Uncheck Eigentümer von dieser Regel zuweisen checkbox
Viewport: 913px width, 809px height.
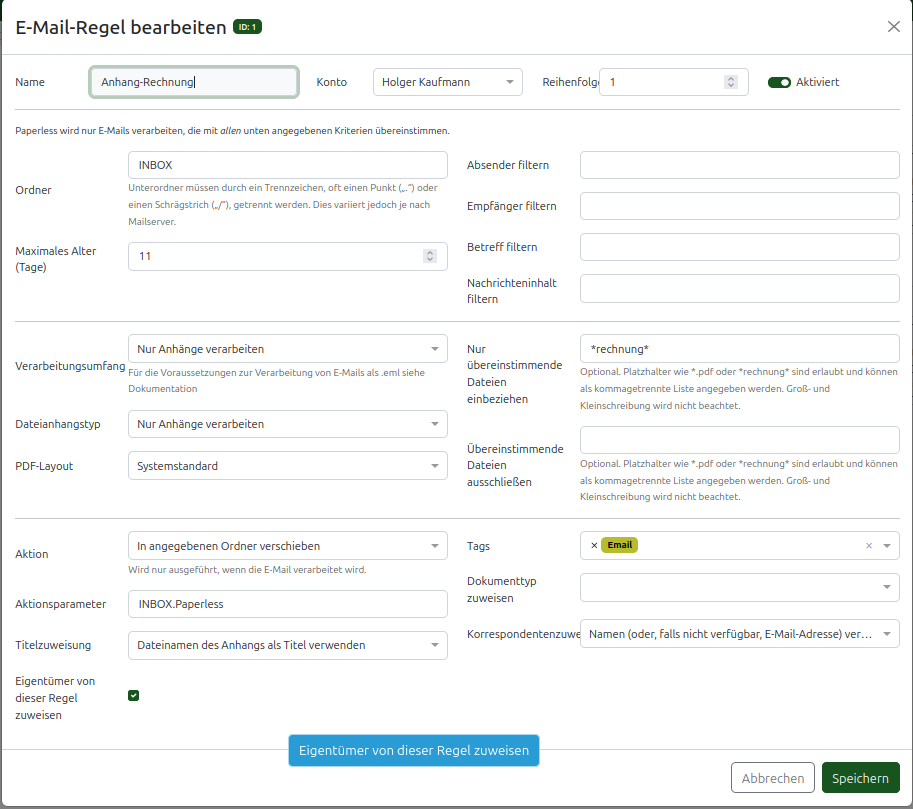point(133,695)
